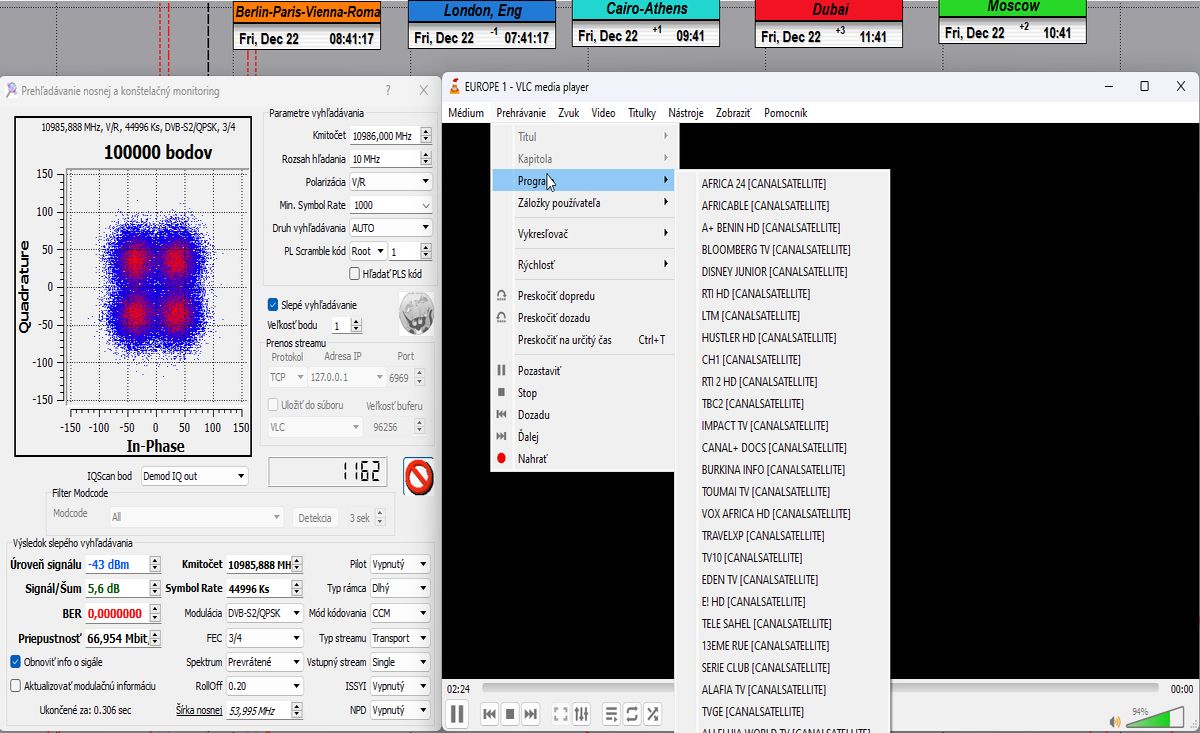This screenshot has width=1200, height=733.
Task: Open VLC extended settings equalizer icon
Action: coord(582,713)
